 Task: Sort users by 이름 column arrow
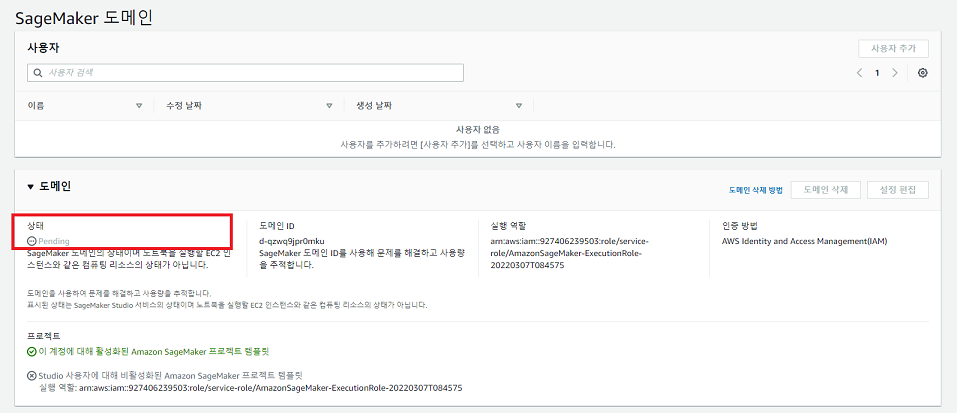(x=139, y=106)
